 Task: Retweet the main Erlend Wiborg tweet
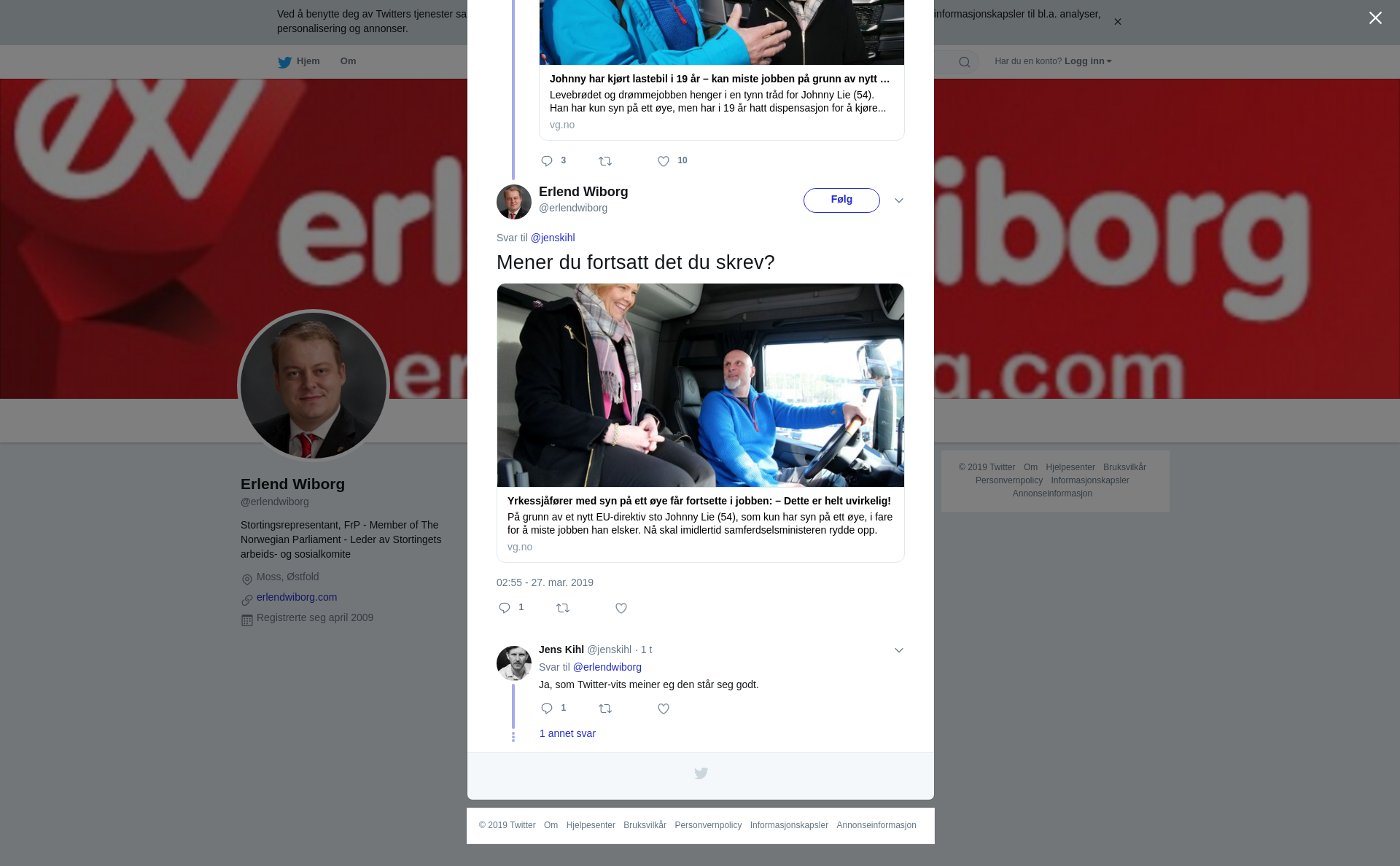563,608
